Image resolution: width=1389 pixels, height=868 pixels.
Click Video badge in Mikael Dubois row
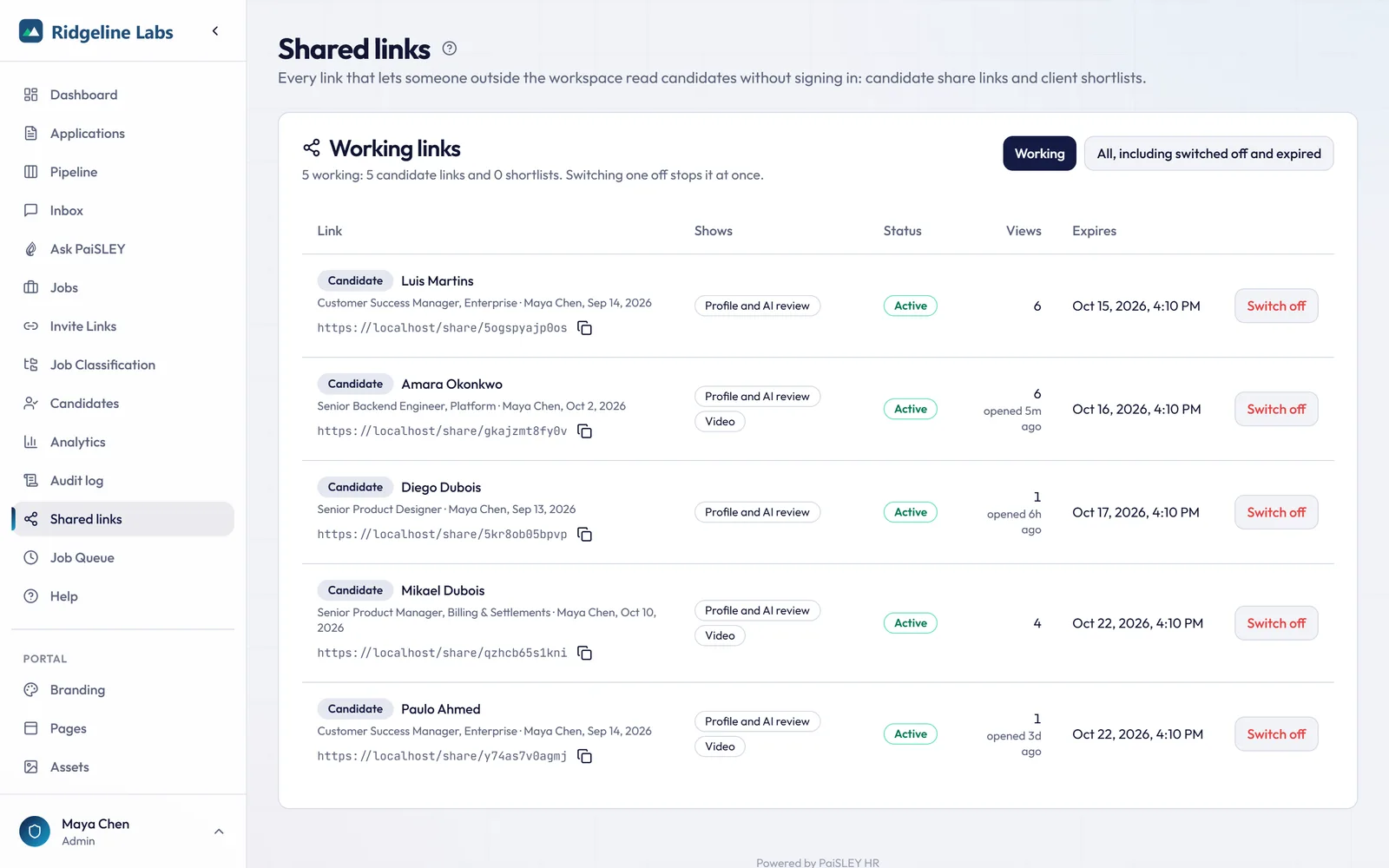pyautogui.click(x=720, y=635)
